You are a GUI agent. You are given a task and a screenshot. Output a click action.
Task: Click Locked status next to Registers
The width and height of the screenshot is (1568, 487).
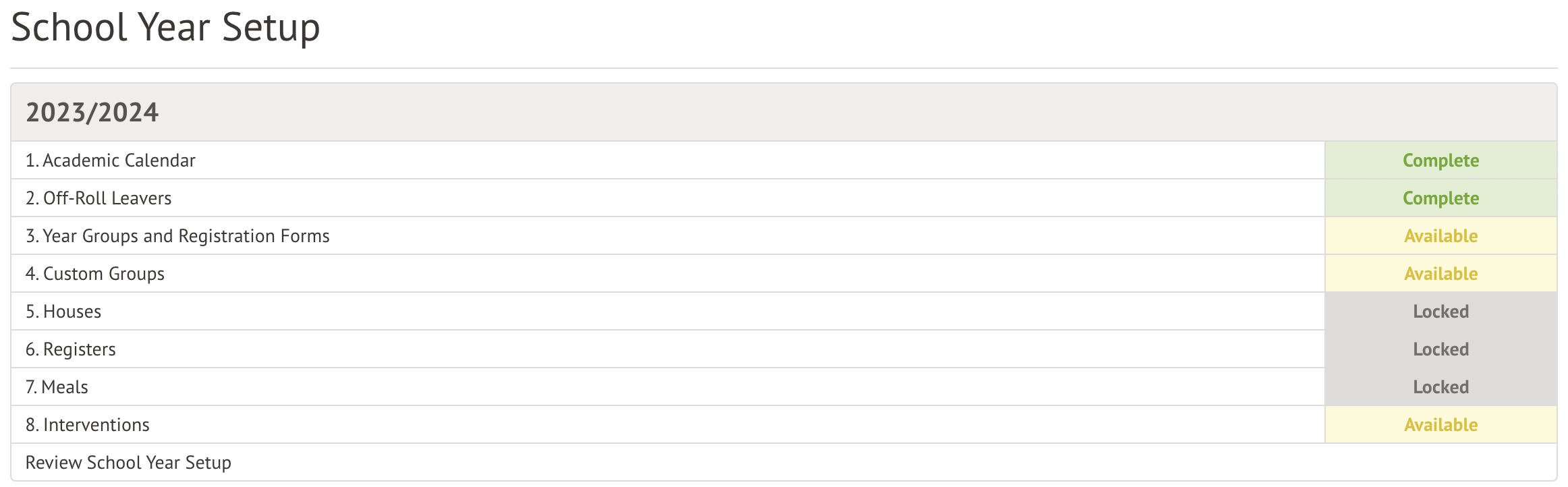pyautogui.click(x=1440, y=349)
